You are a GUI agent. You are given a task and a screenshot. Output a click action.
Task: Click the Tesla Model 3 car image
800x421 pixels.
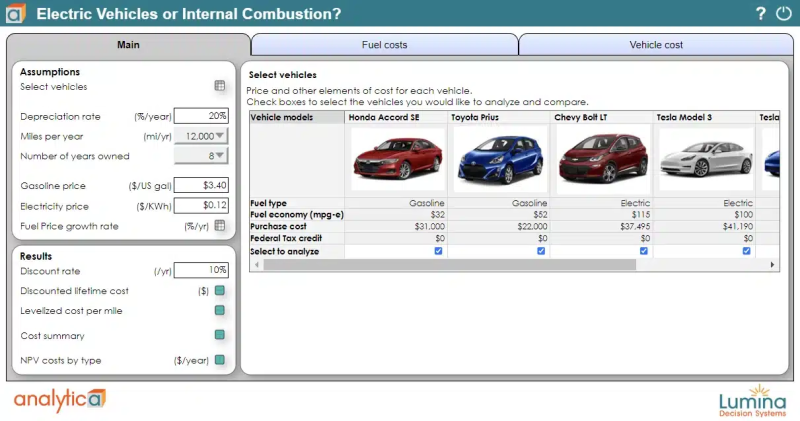pyautogui.click(x=706, y=159)
